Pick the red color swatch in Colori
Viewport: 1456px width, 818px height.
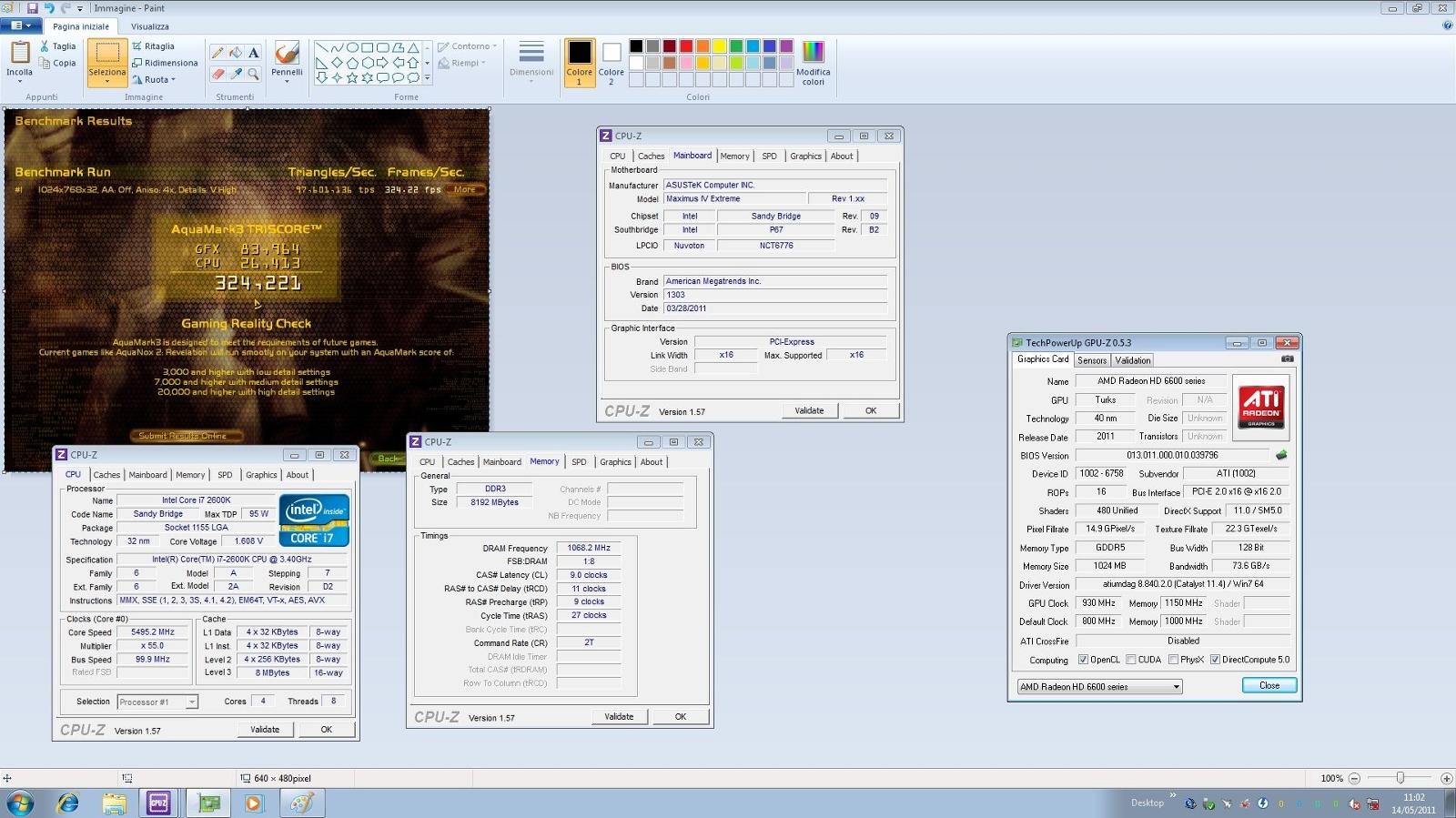(686, 46)
